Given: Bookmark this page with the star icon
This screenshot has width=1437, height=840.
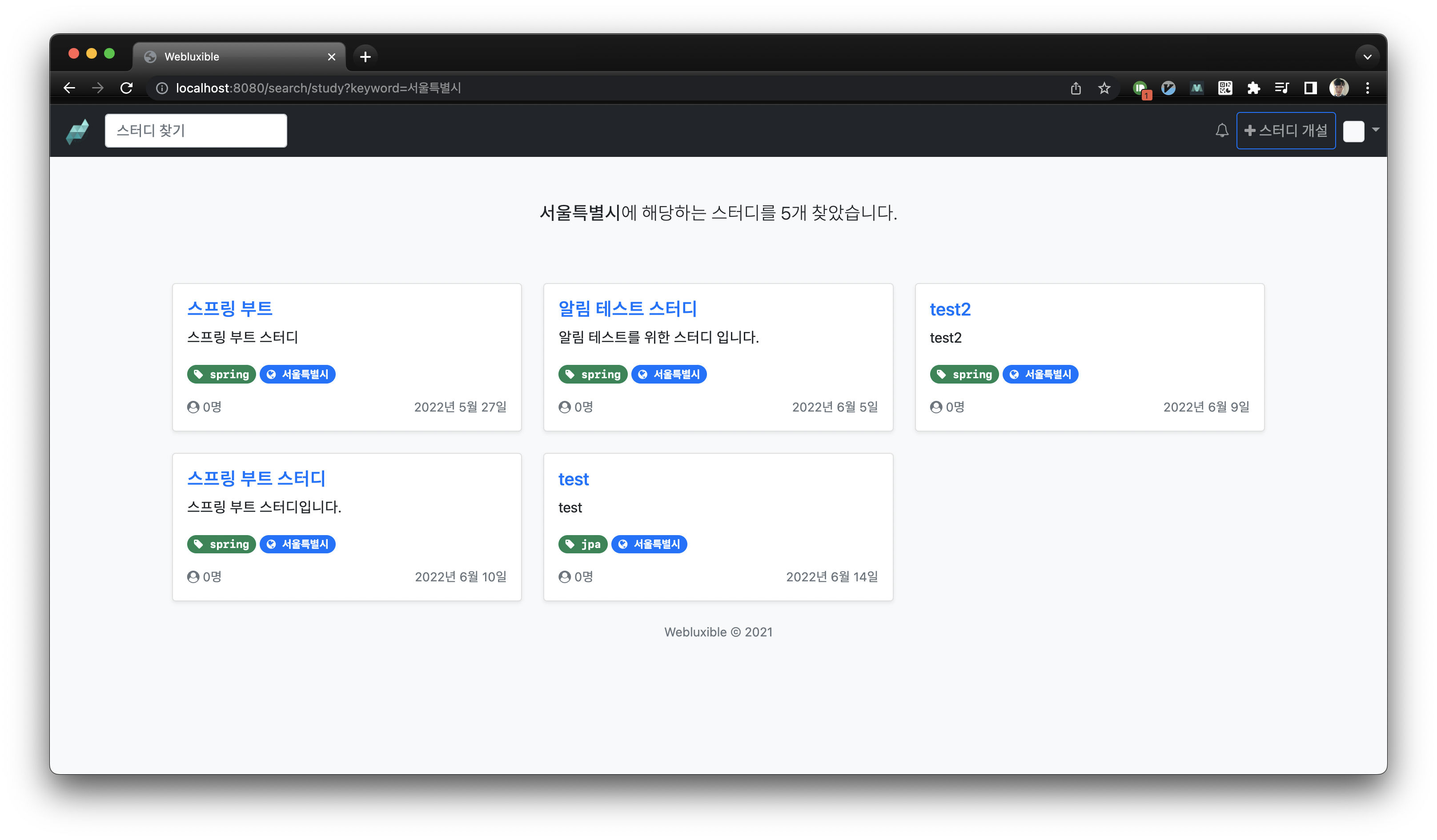Looking at the screenshot, I should pyautogui.click(x=1104, y=88).
